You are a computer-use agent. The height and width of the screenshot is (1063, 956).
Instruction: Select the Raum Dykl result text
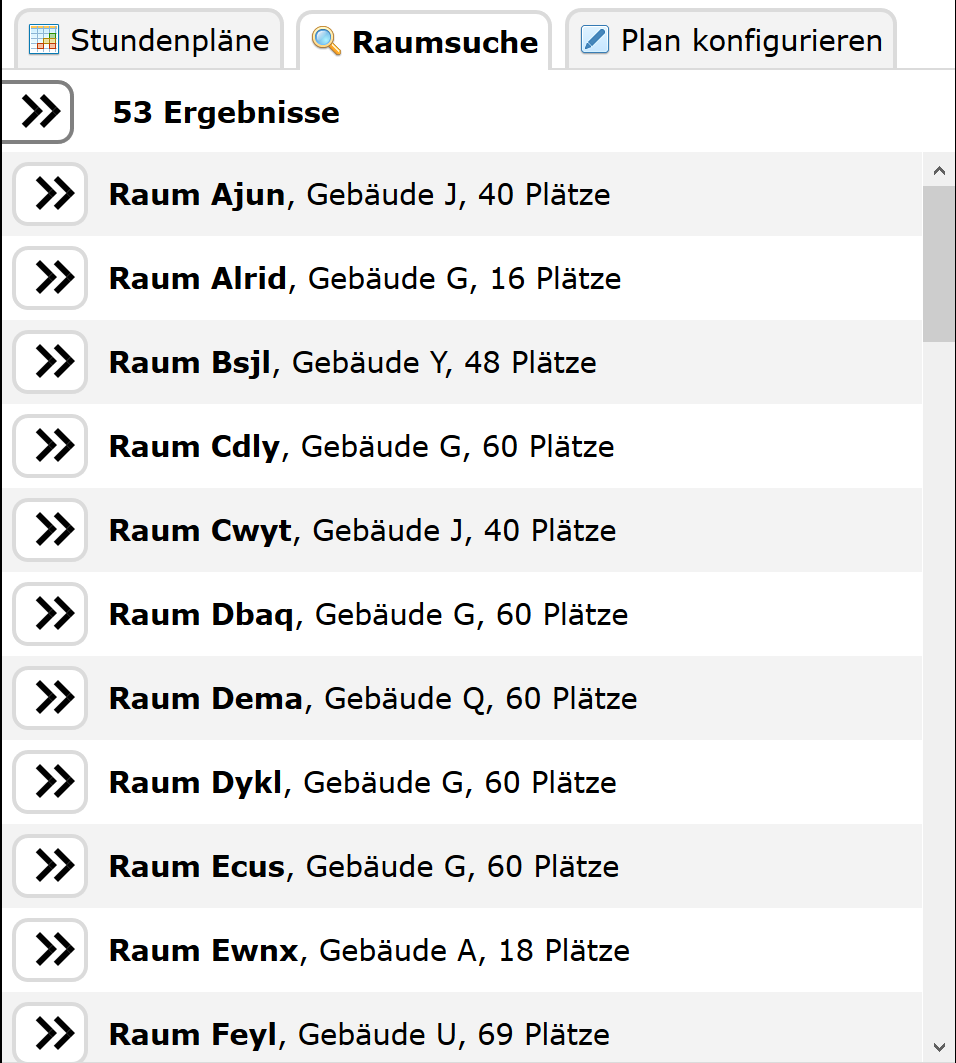point(362,782)
